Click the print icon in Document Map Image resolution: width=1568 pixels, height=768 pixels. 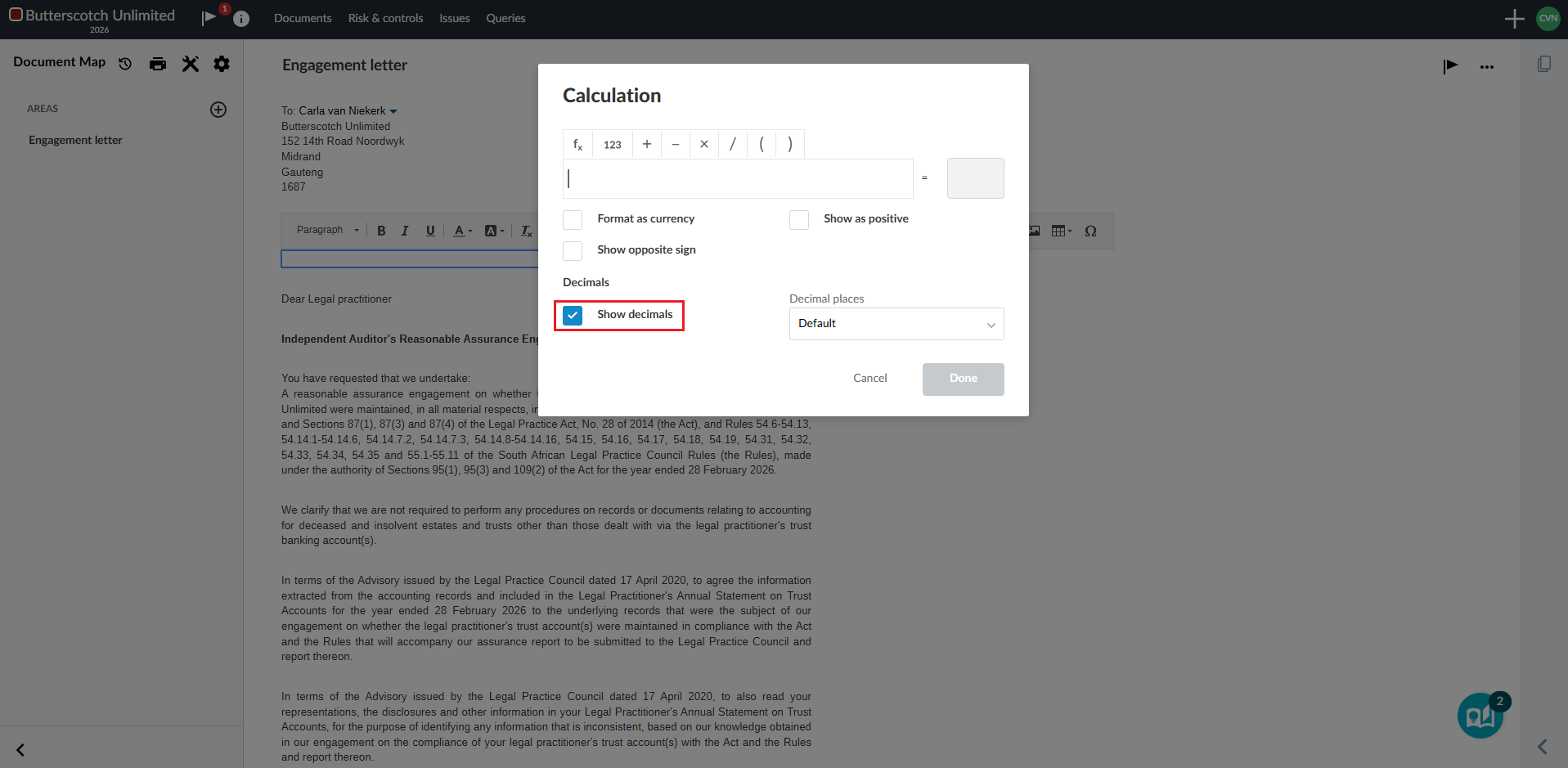pos(158,64)
